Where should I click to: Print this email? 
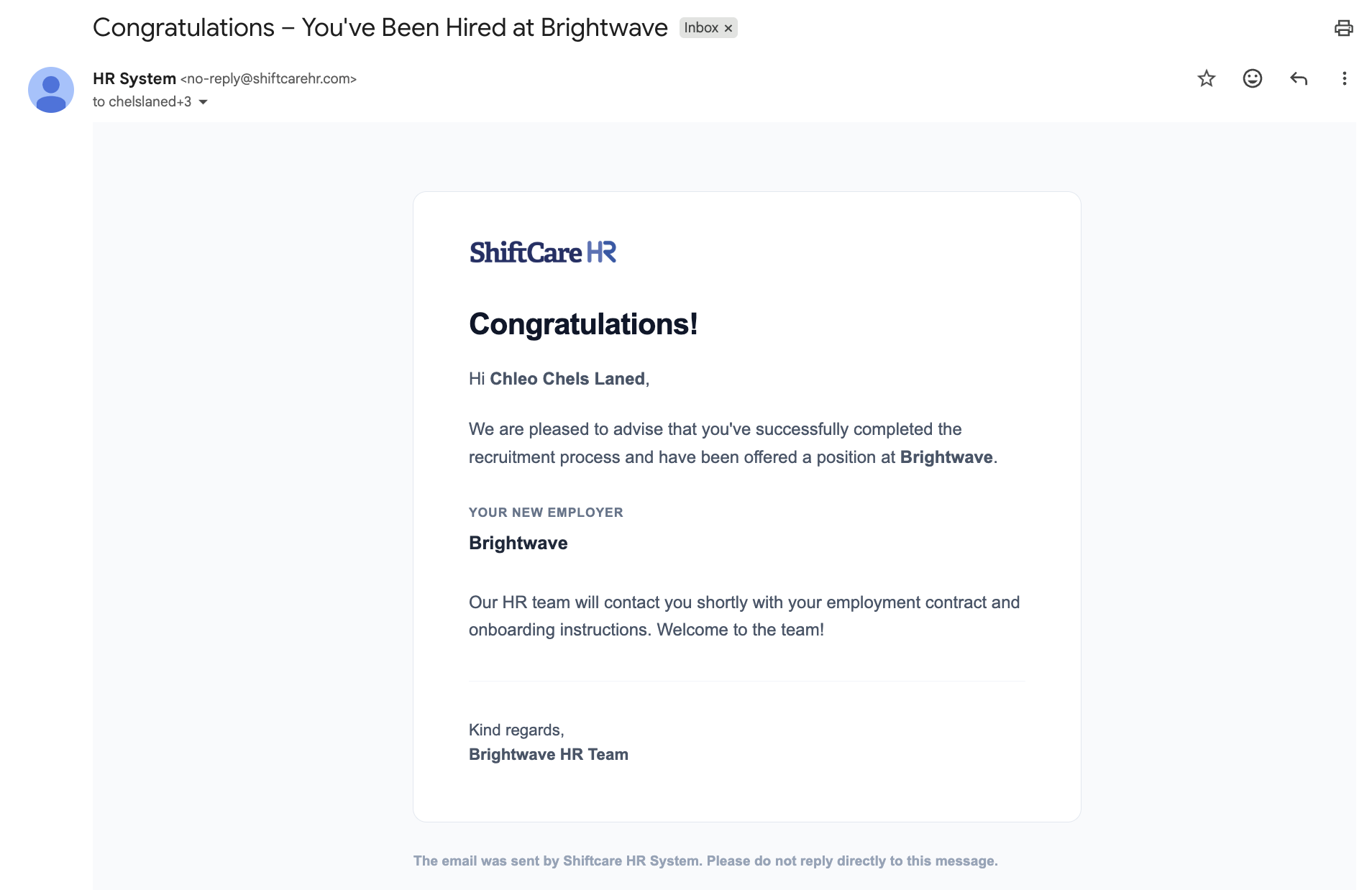(1344, 27)
